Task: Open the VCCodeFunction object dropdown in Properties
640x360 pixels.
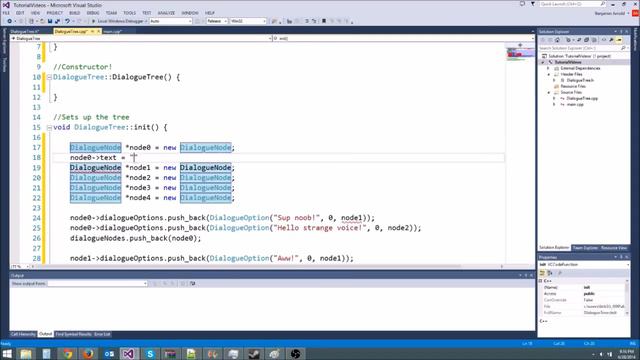Action: (584, 264)
